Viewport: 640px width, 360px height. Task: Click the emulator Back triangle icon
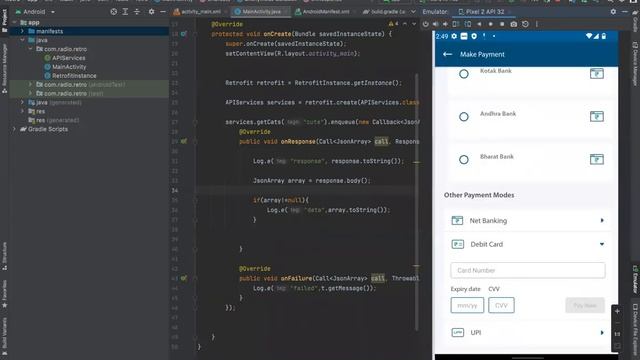(479, 24)
